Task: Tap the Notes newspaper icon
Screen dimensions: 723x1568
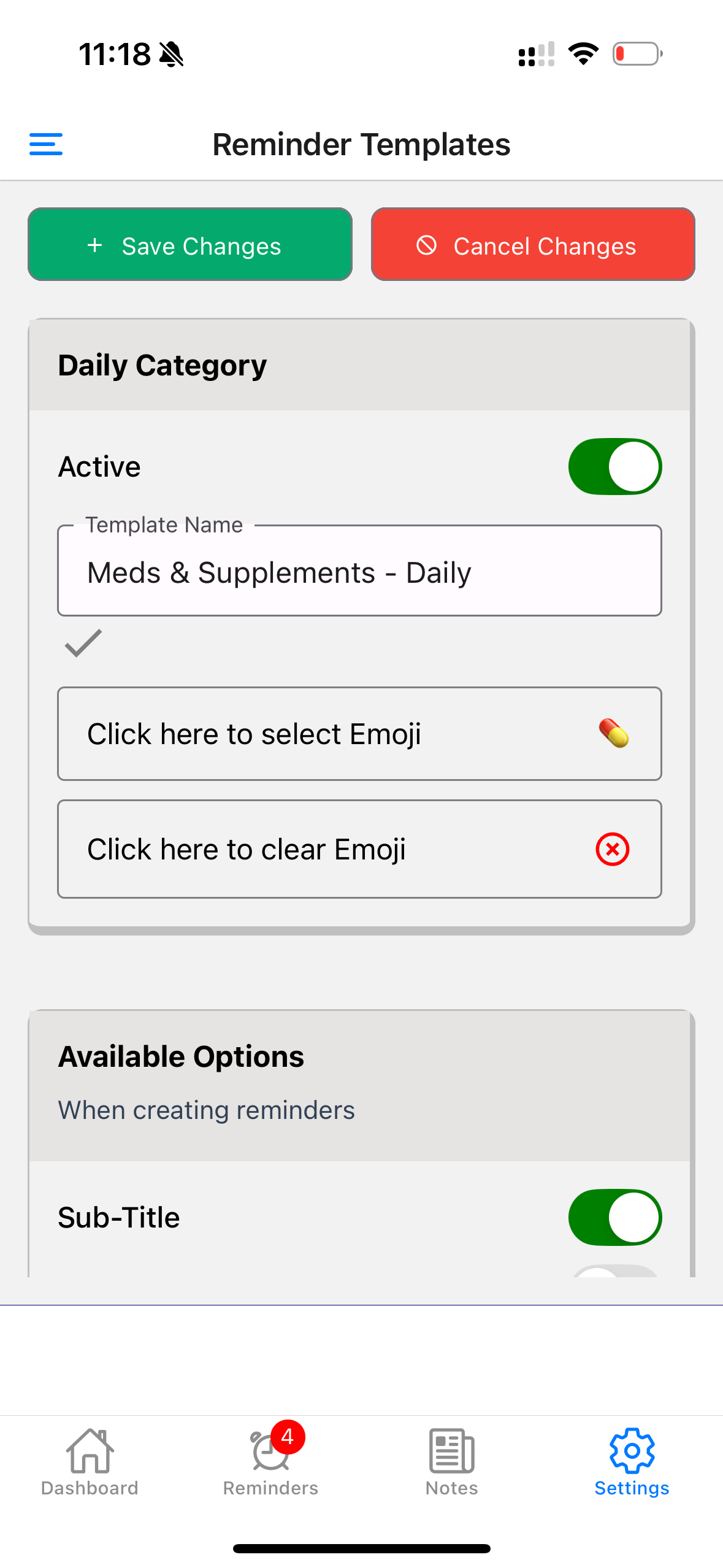Action: (x=451, y=1450)
